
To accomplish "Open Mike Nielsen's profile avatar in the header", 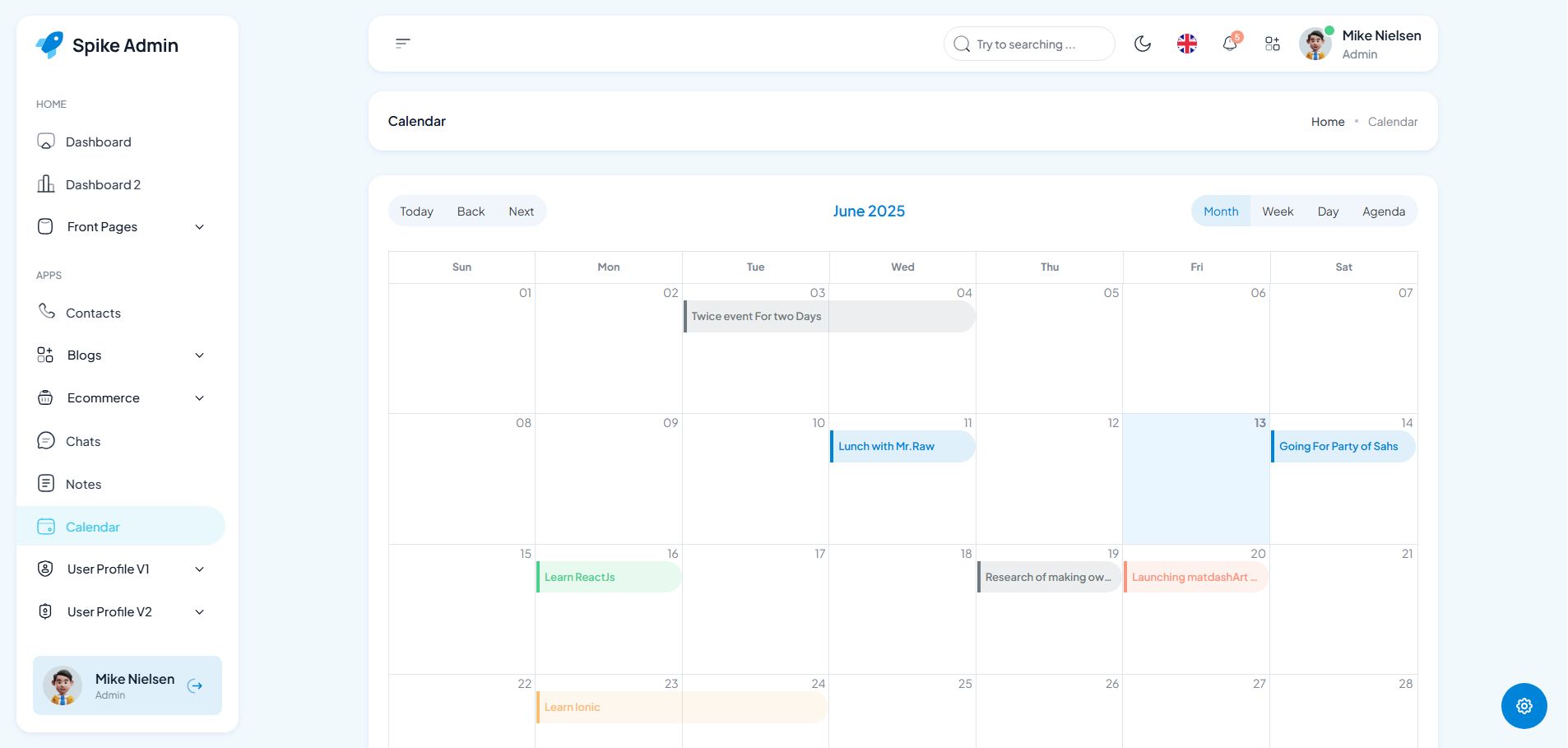I will click(x=1315, y=44).
